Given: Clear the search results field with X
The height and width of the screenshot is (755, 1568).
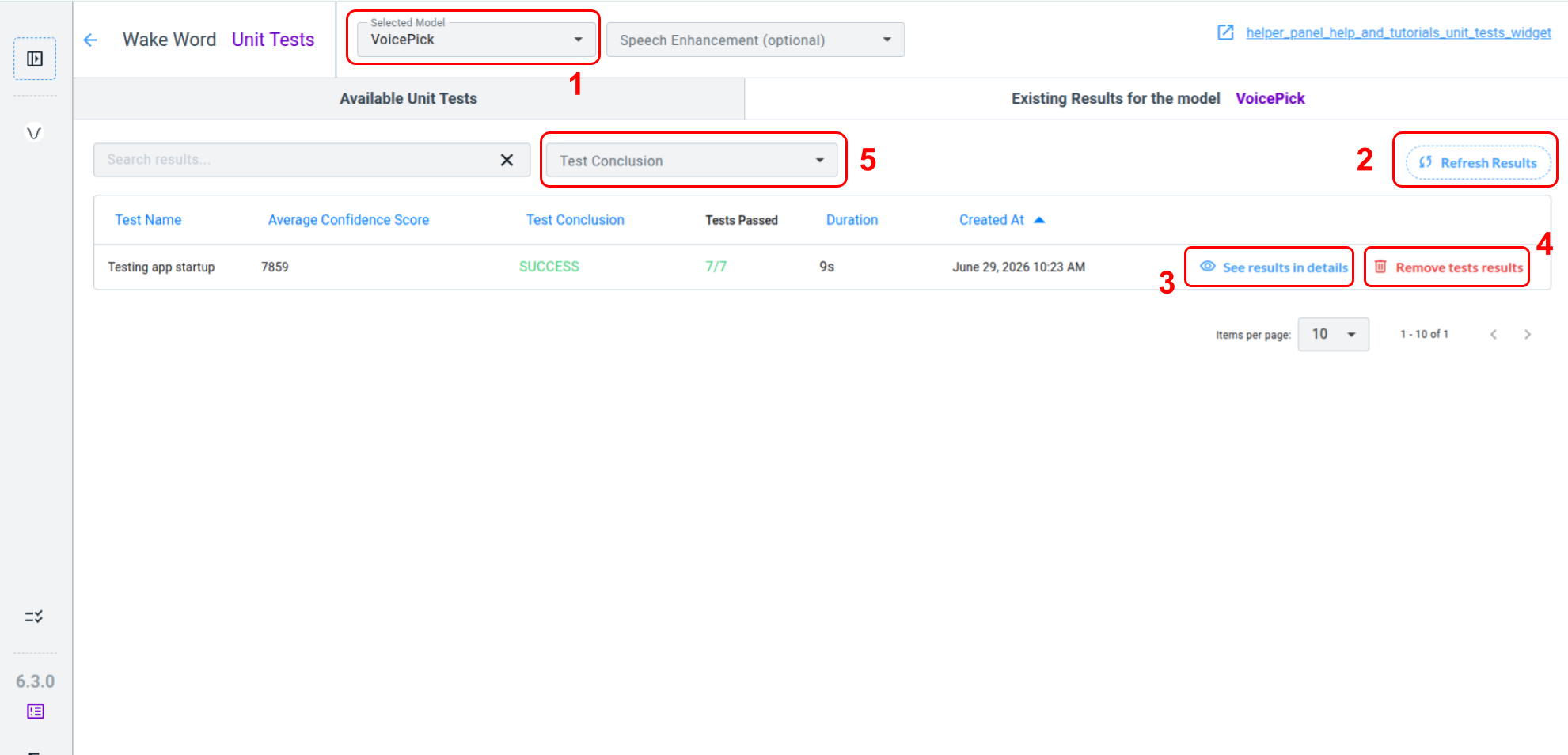Looking at the screenshot, I should pyautogui.click(x=507, y=160).
